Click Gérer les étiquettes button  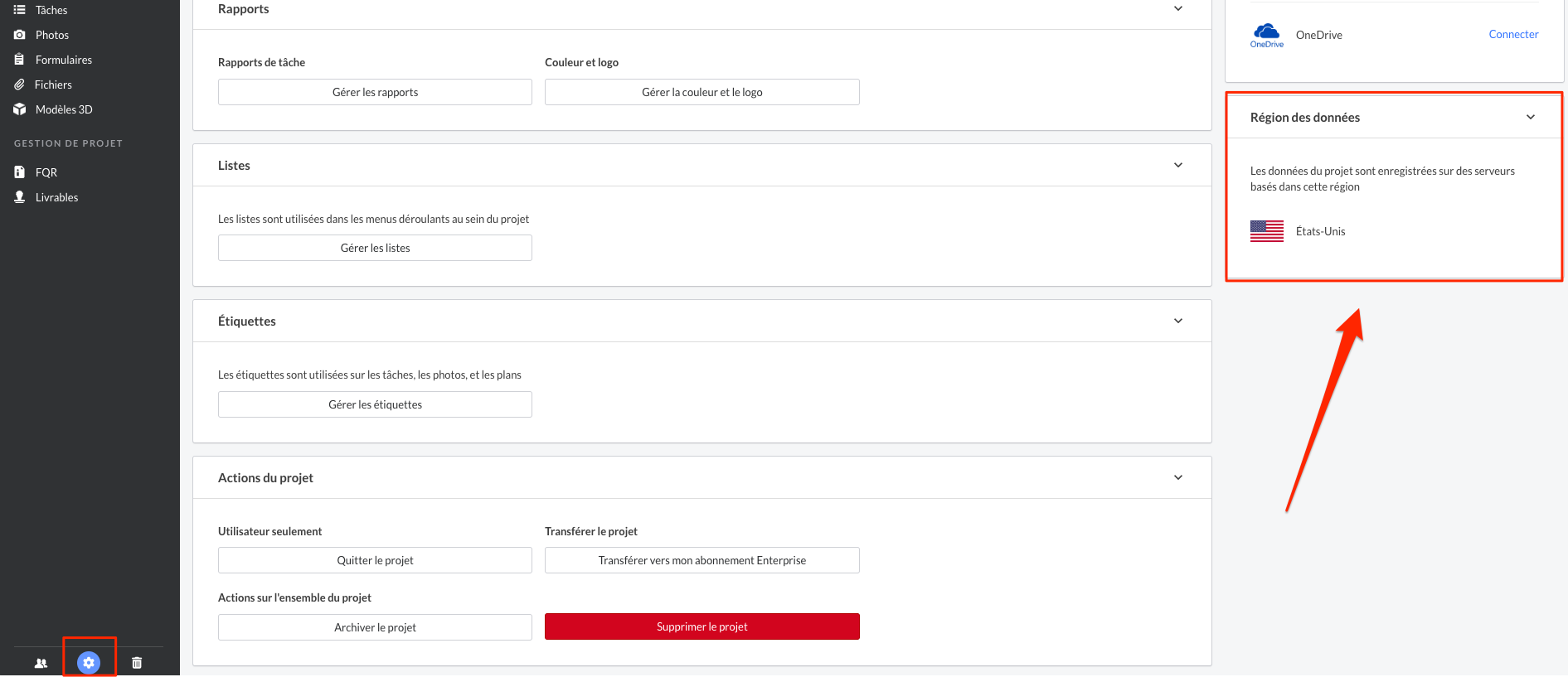tap(375, 404)
